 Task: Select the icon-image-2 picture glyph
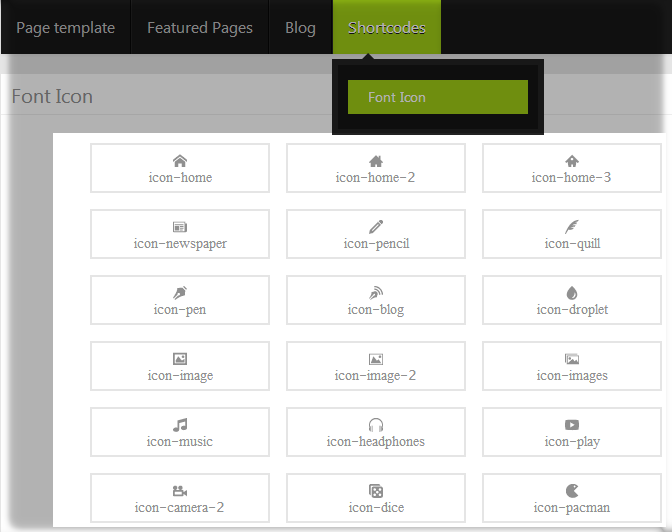click(x=376, y=359)
